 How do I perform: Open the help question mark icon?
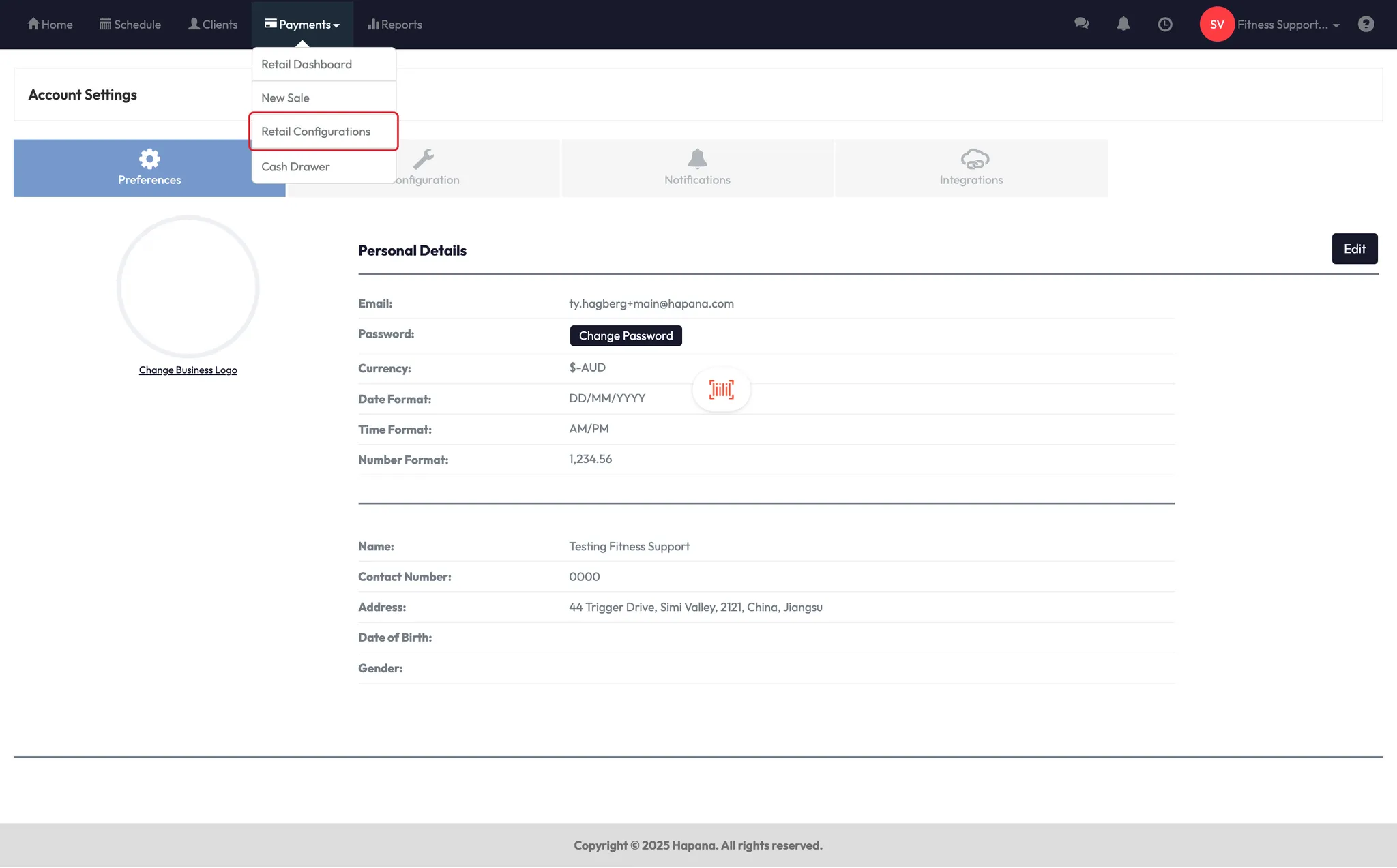tap(1366, 25)
